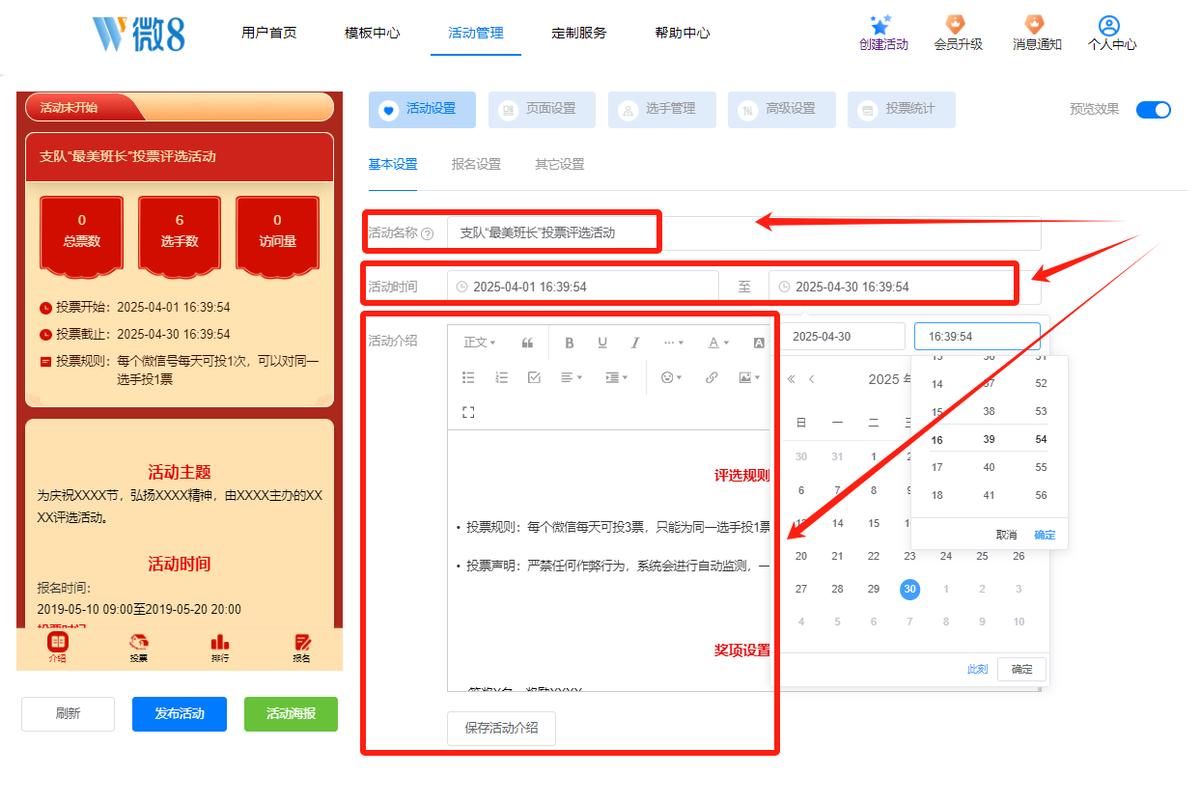Select day 21 in the calendar

tap(837, 556)
